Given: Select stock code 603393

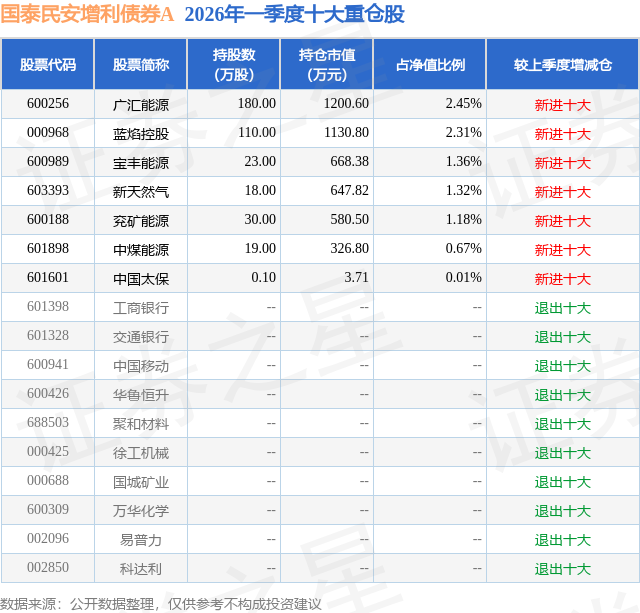Looking at the screenshot, I should pyautogui.click(x=48, y=191).
